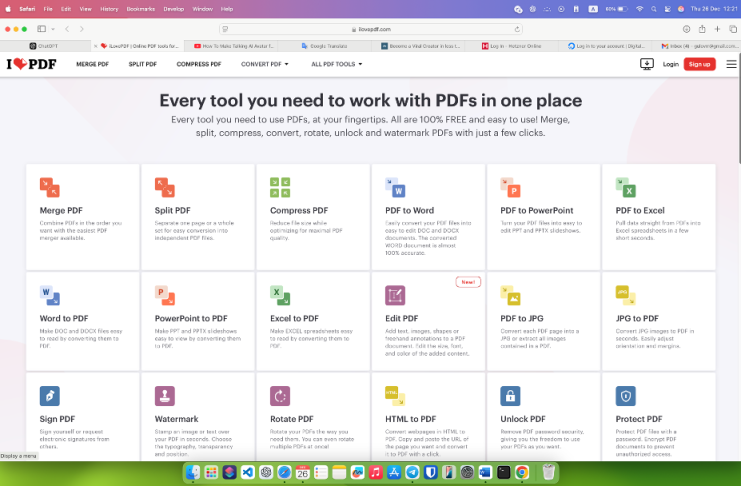Click the Merge PDF tool icon
This screenshot has width=741, height=486.
pyautogui.click(x=50, y=187)
